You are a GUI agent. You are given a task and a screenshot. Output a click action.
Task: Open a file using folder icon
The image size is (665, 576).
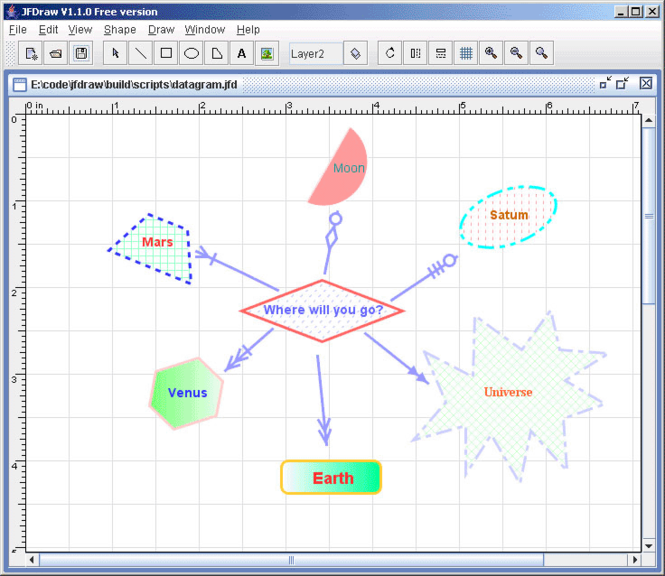(56, 53)
